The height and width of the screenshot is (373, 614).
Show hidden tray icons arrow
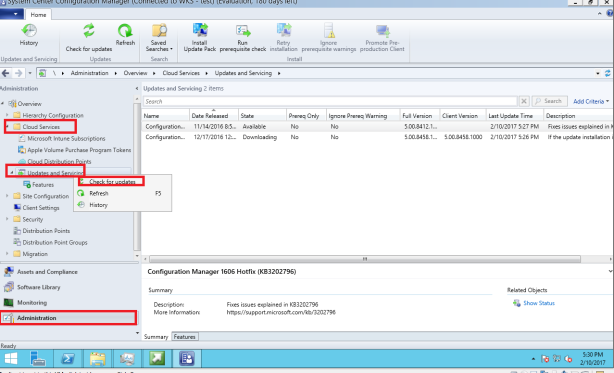(533, 359)
